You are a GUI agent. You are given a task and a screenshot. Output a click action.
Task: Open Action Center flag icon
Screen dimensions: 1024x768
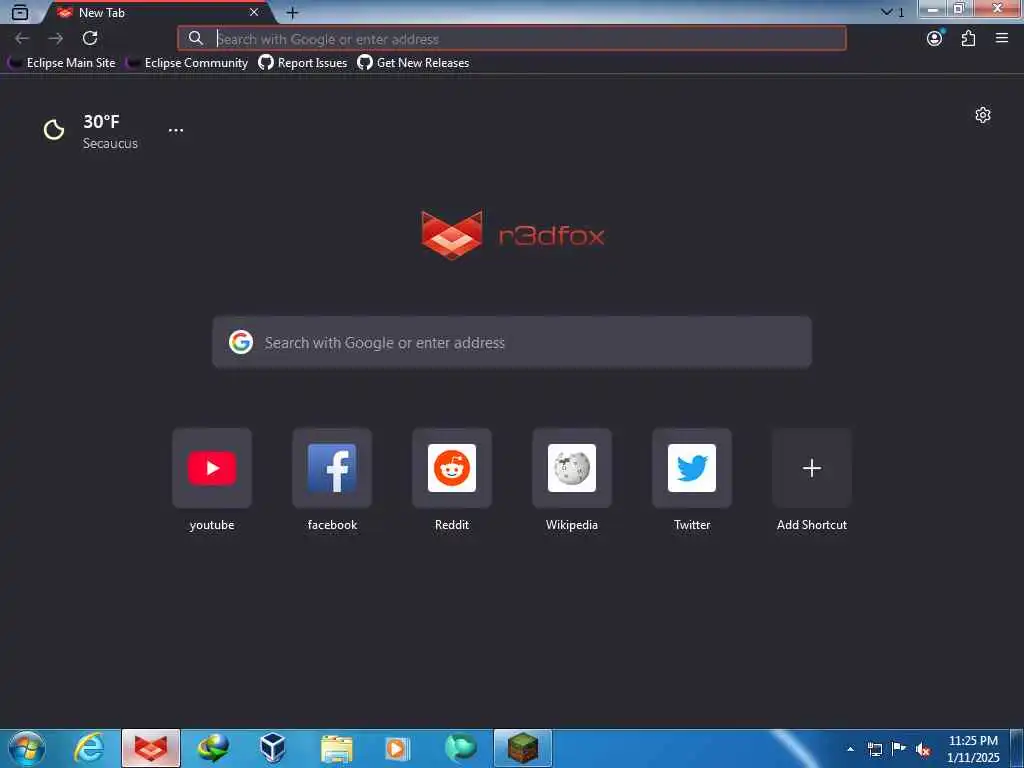click(x=899, y=749)
